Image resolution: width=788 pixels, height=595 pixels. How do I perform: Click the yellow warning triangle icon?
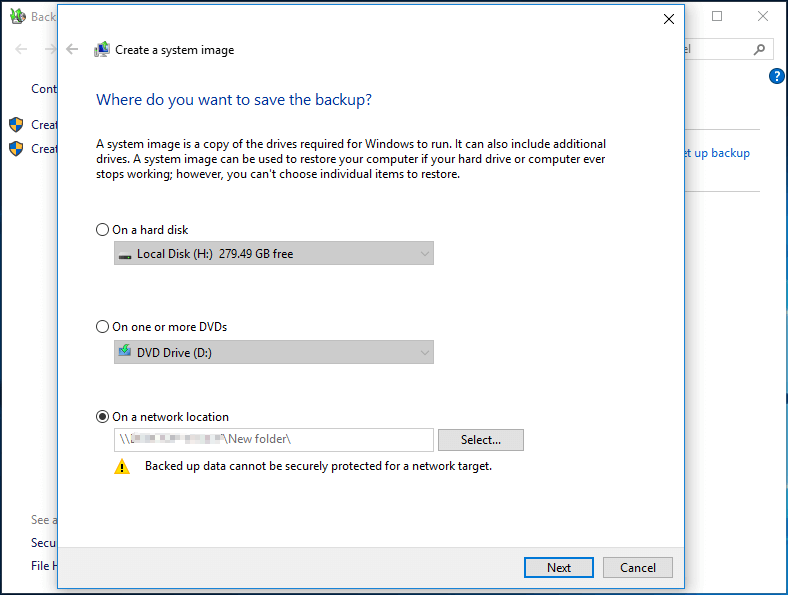point(122,466)
